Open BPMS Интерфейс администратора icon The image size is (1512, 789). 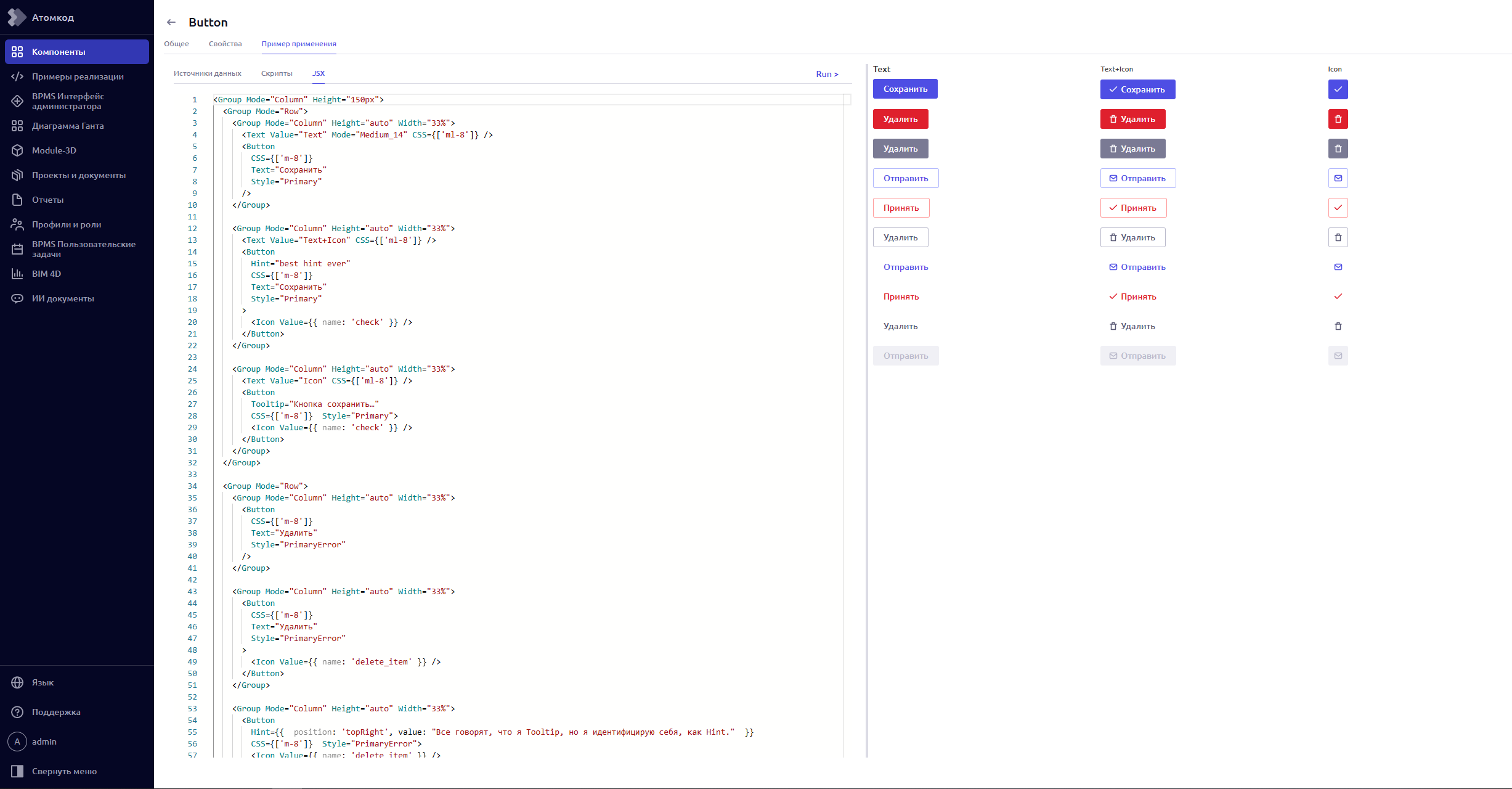coord(17,101)
